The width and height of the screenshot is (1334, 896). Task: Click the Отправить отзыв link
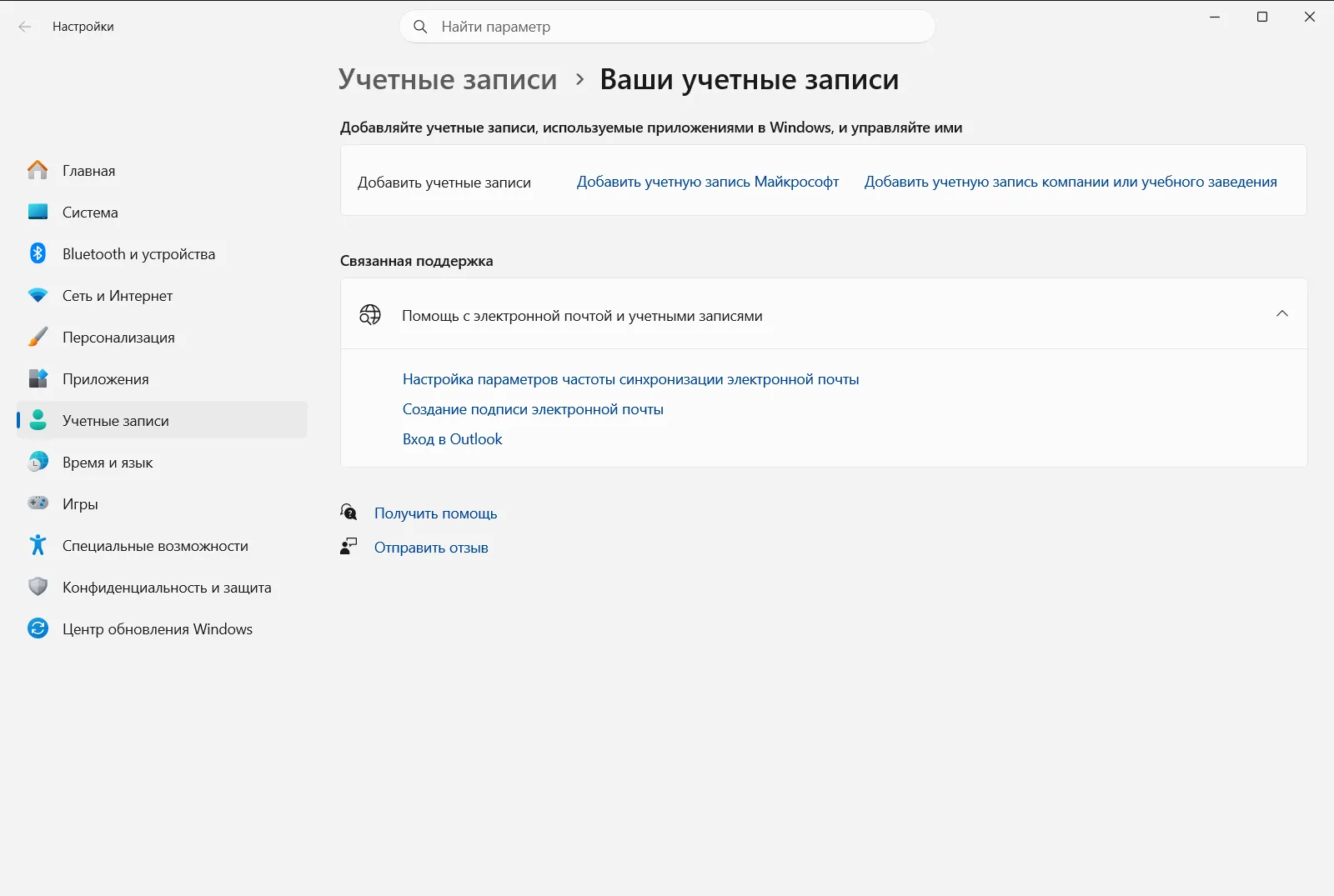click(431, 548)
